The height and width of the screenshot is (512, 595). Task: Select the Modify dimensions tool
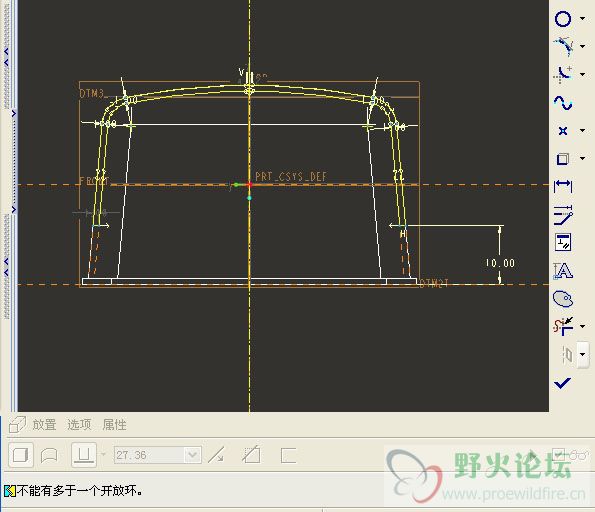(563, 215)
